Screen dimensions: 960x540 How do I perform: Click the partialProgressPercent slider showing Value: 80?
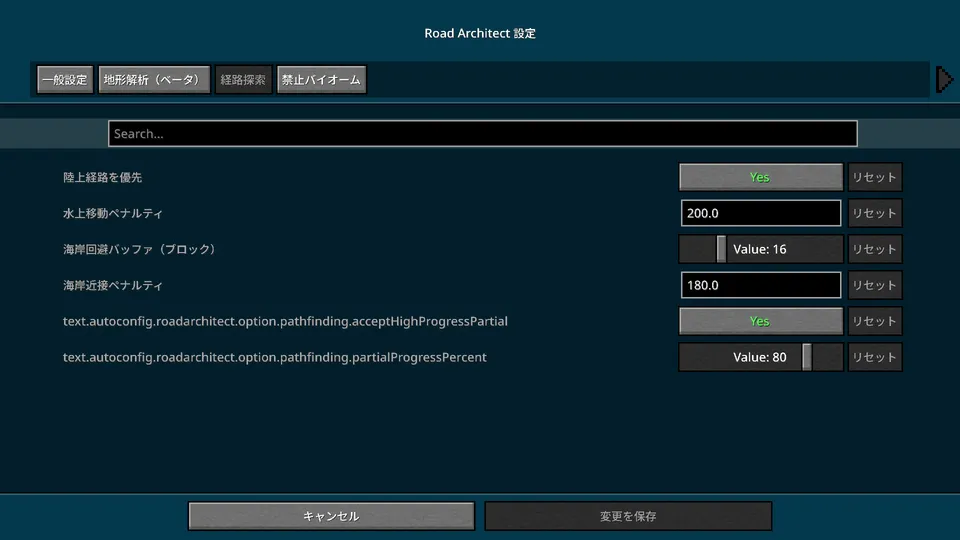(x=760, y=357)
